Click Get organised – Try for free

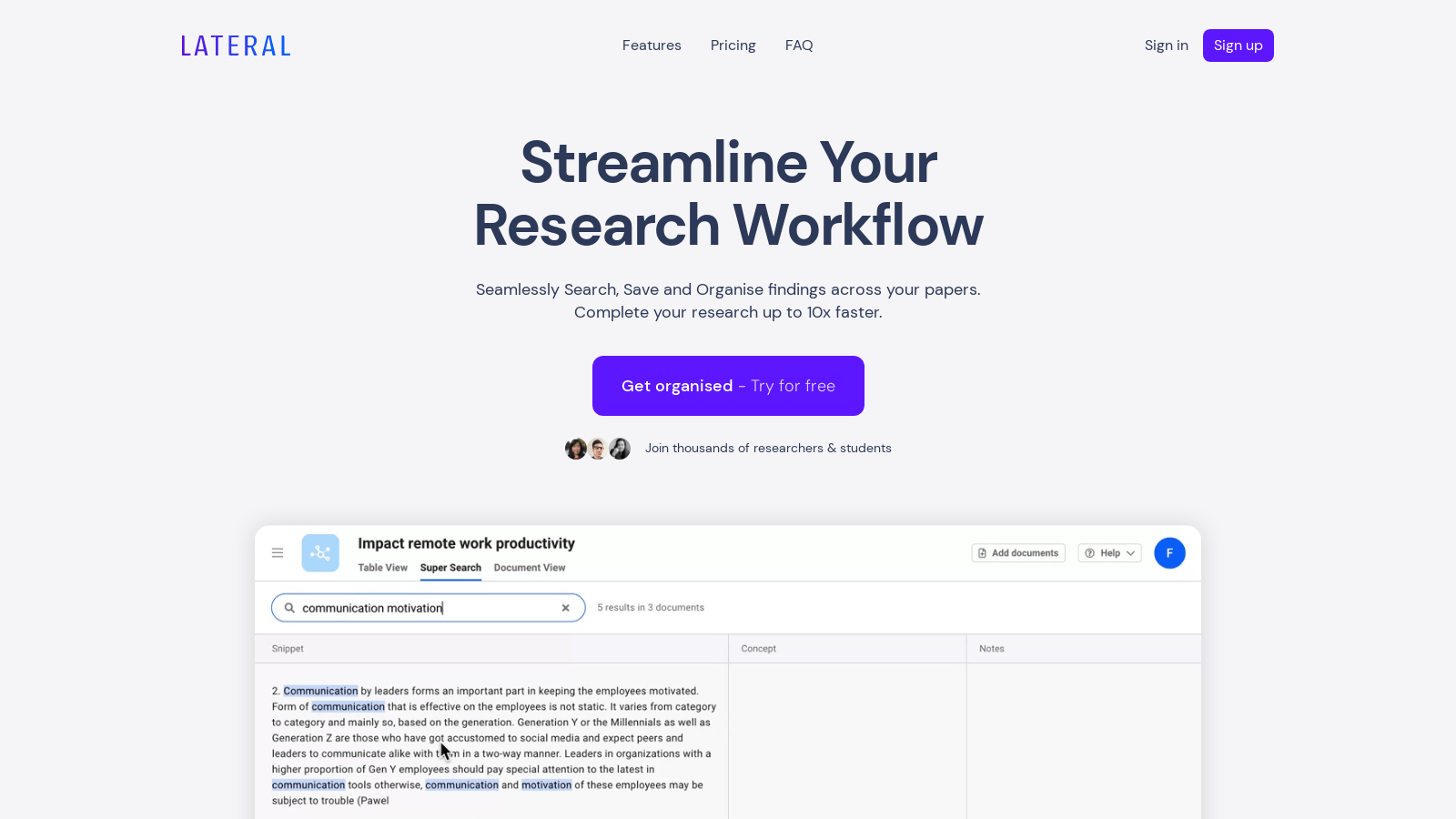pos(728,386)
